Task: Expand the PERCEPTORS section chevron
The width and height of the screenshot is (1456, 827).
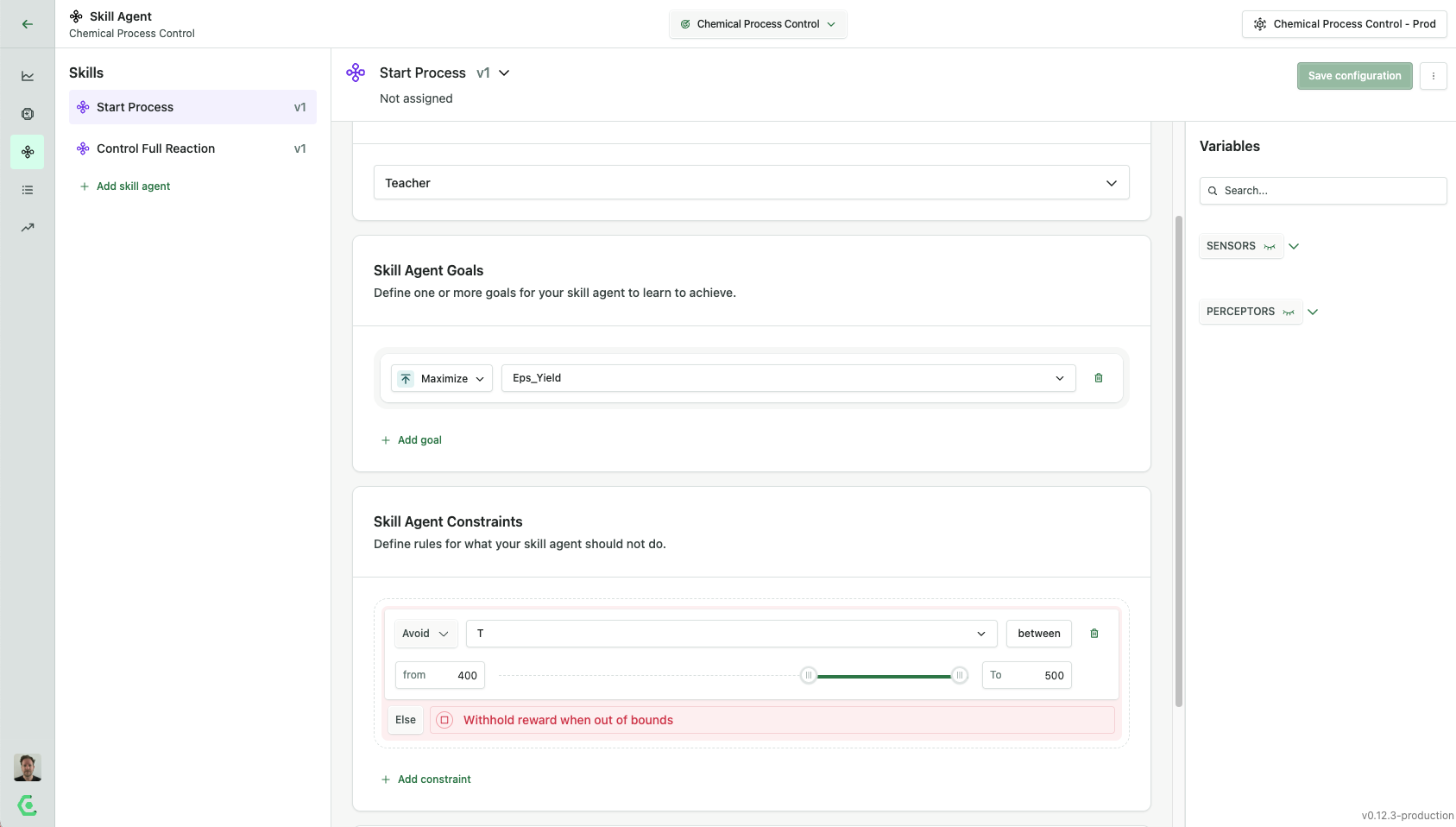Action: (x=1313, y=312)
